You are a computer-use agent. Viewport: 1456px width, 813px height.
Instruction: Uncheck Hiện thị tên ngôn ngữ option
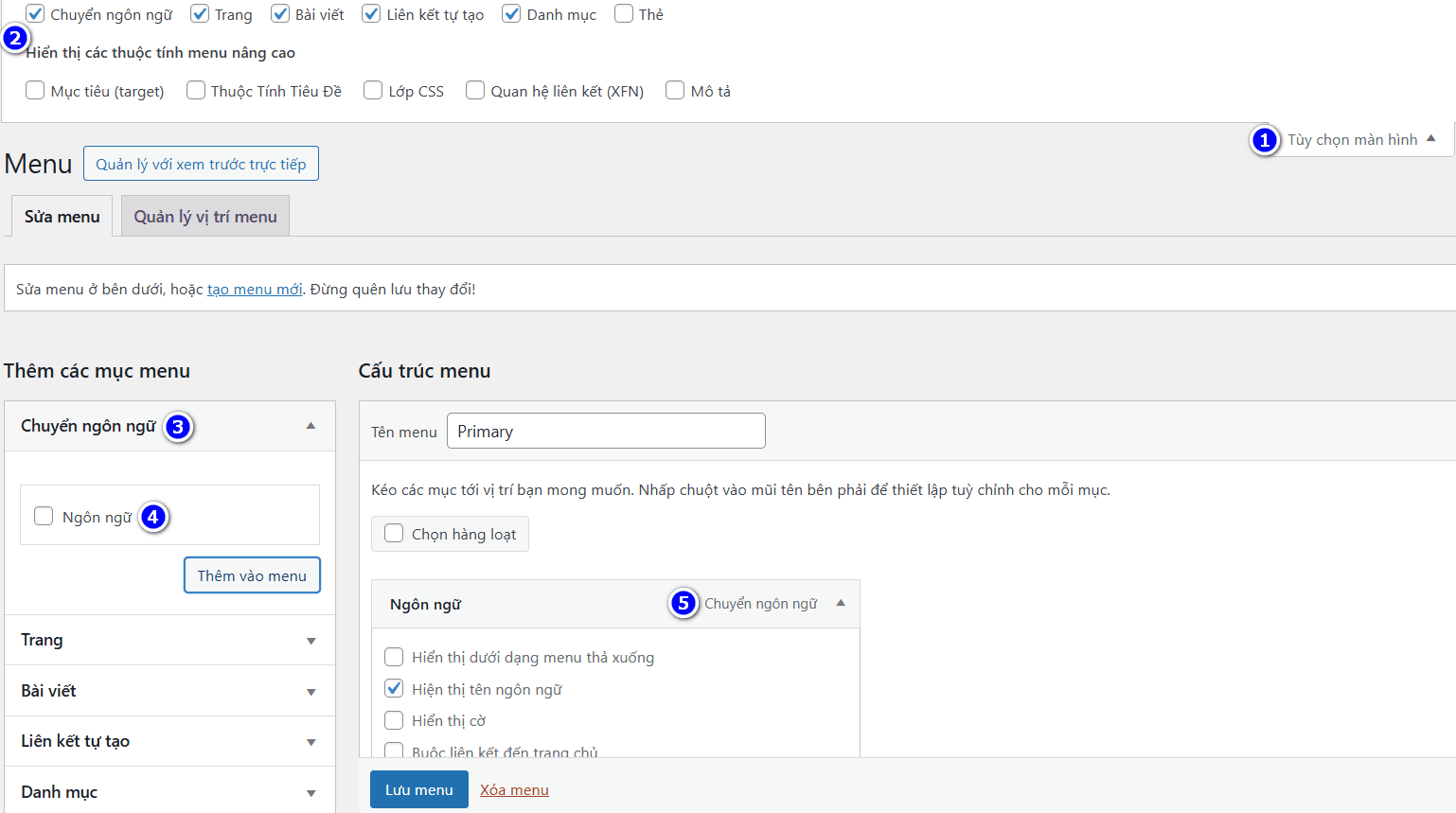tap(394, 689)
